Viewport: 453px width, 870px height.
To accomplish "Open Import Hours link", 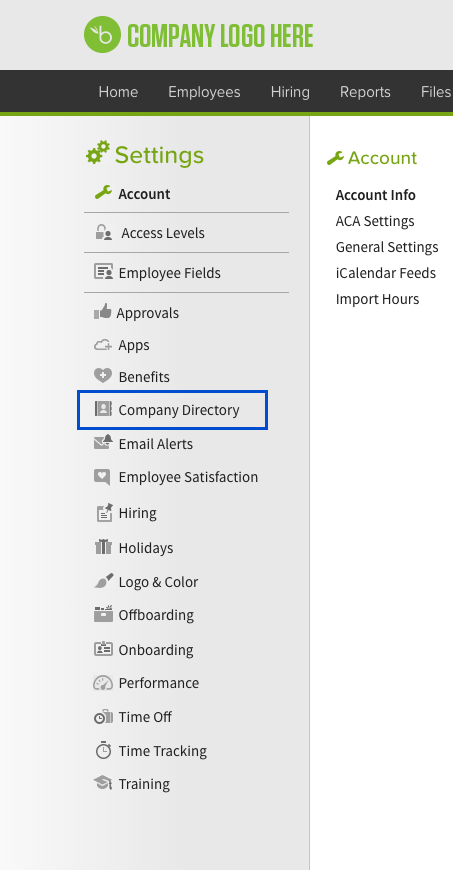I will click(x=378, y=299).
